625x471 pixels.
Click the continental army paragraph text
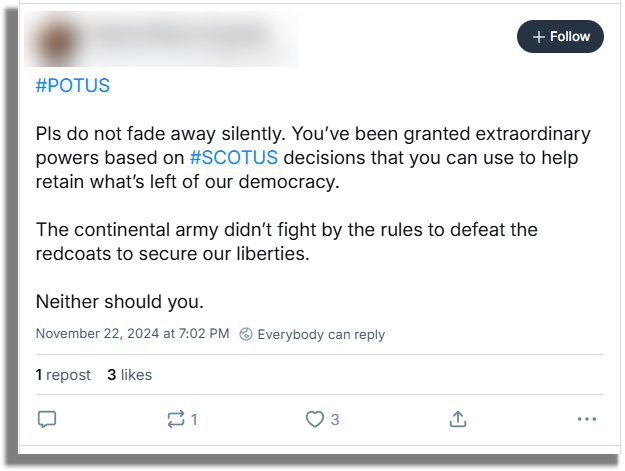click(286, 242)
